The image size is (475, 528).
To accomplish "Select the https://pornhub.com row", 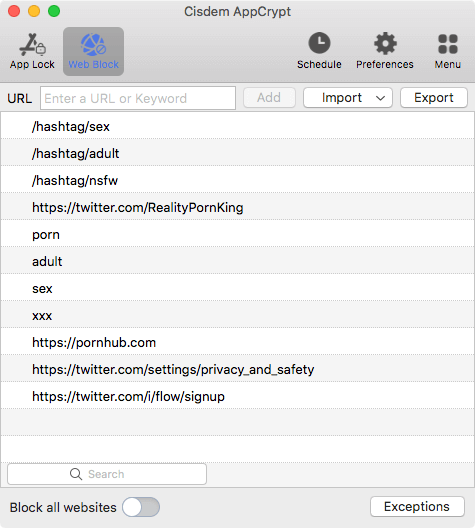I will click(237, 342).
